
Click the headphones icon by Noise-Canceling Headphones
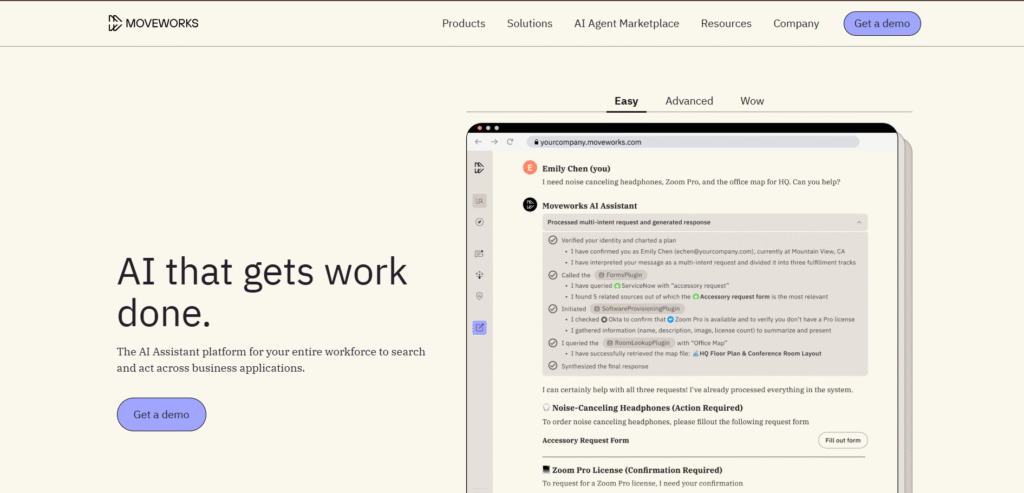coord(546,407)
